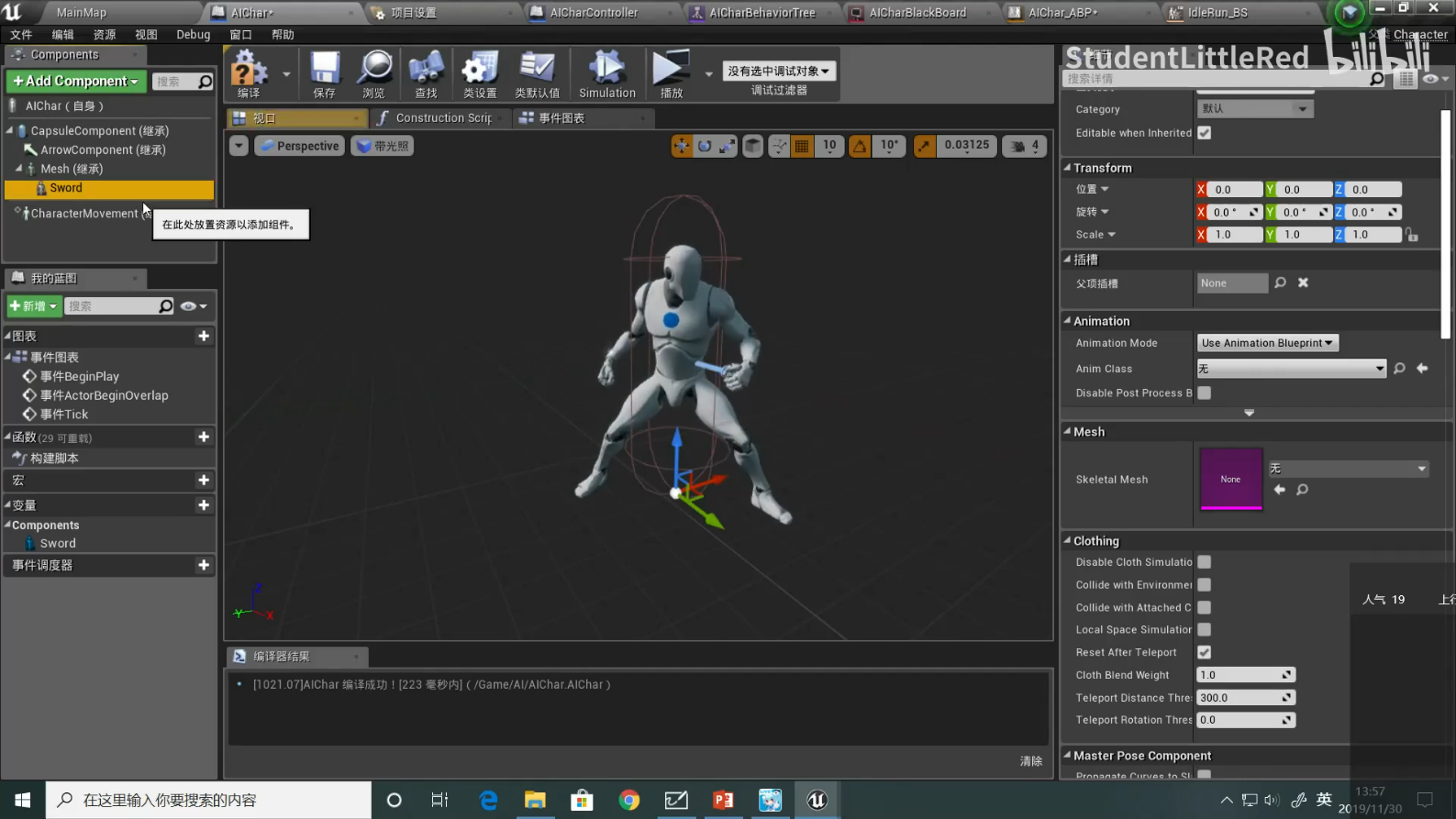Toggle surface snapping icon in viewport toolbar
Image resolution: width=1456 pixels, height=819 pixels.
[779, 146]
